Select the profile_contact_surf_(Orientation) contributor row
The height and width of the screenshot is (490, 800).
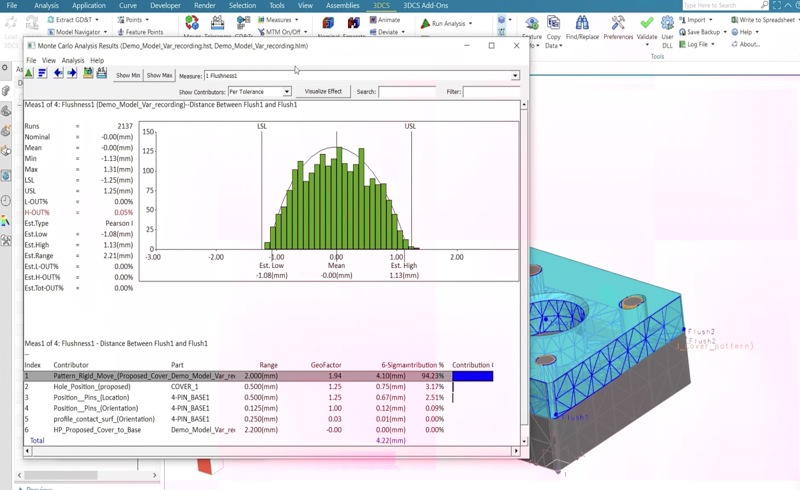click(259, 419)
